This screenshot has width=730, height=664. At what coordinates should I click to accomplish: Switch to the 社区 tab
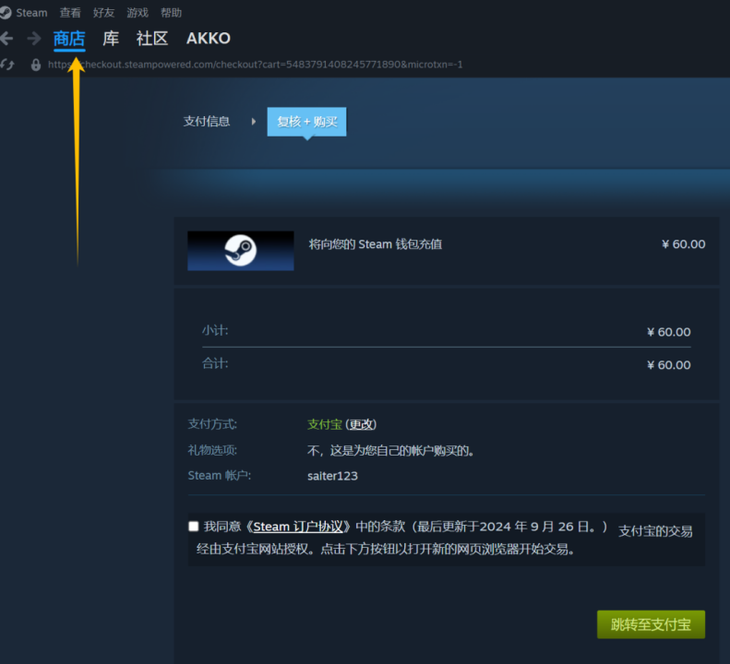(152, 38)
